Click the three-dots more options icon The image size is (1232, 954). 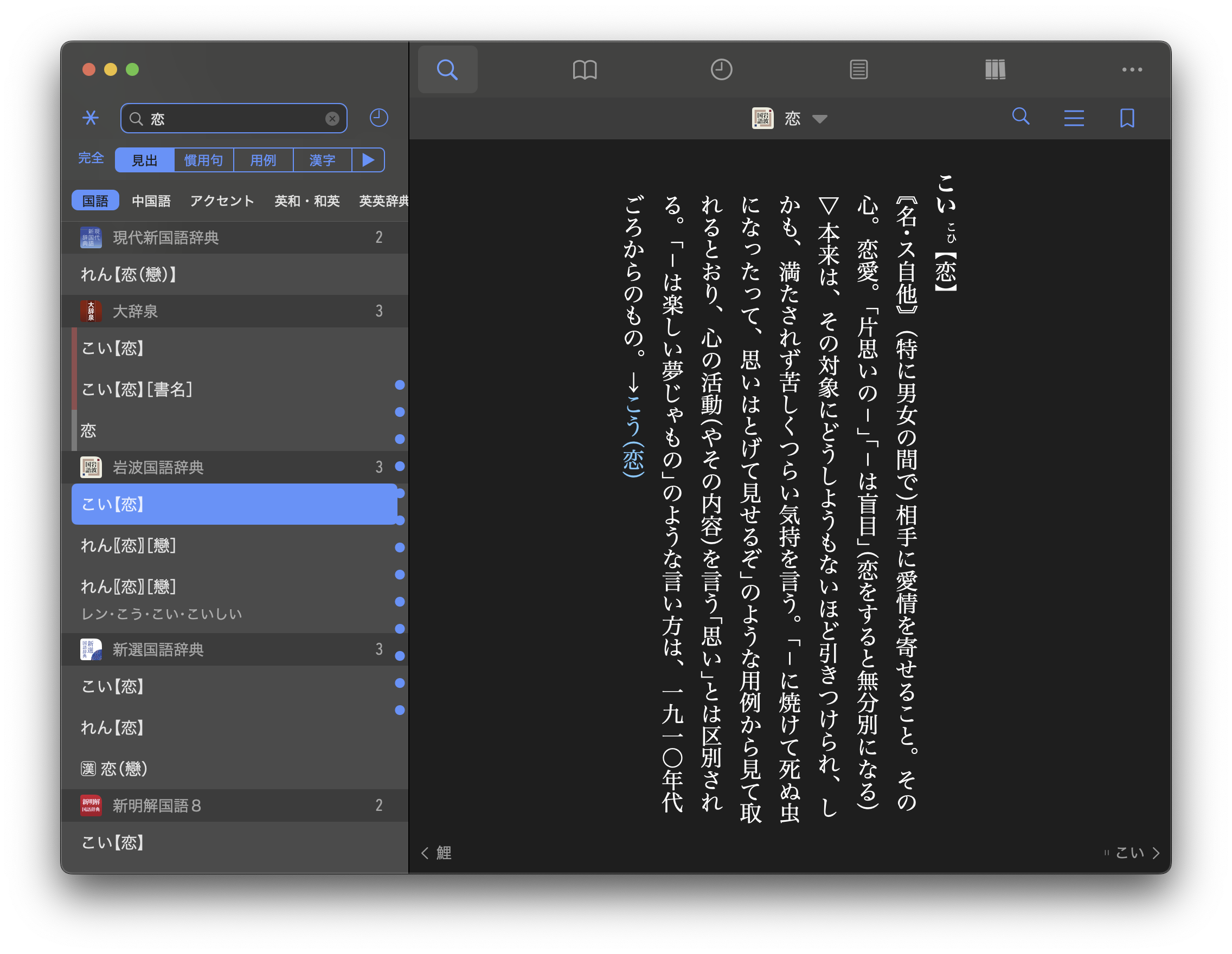pyautogui.click(x=1132, y=69)
